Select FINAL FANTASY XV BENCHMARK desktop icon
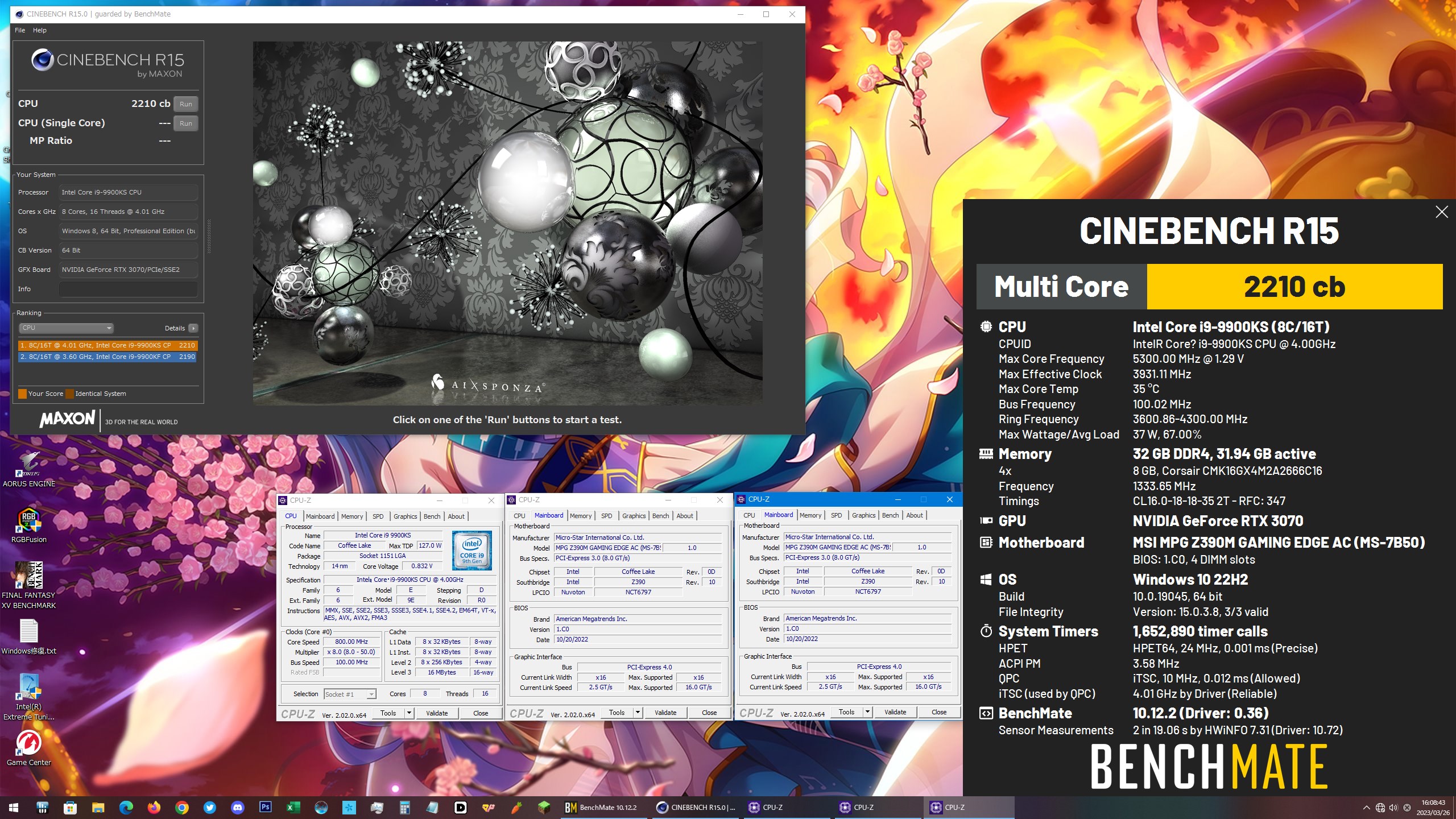Screen dimensions: 1456x819 click(x=28, y=585)
